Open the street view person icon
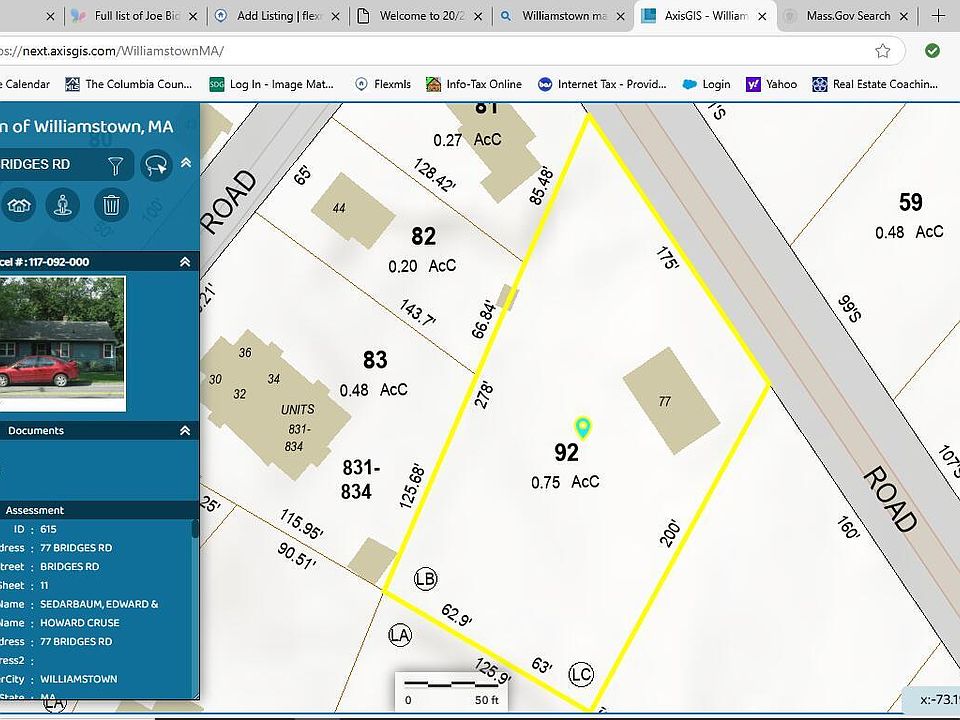Image resolution: width=960 pixels, height=720 pixels. tap(64, 206)
